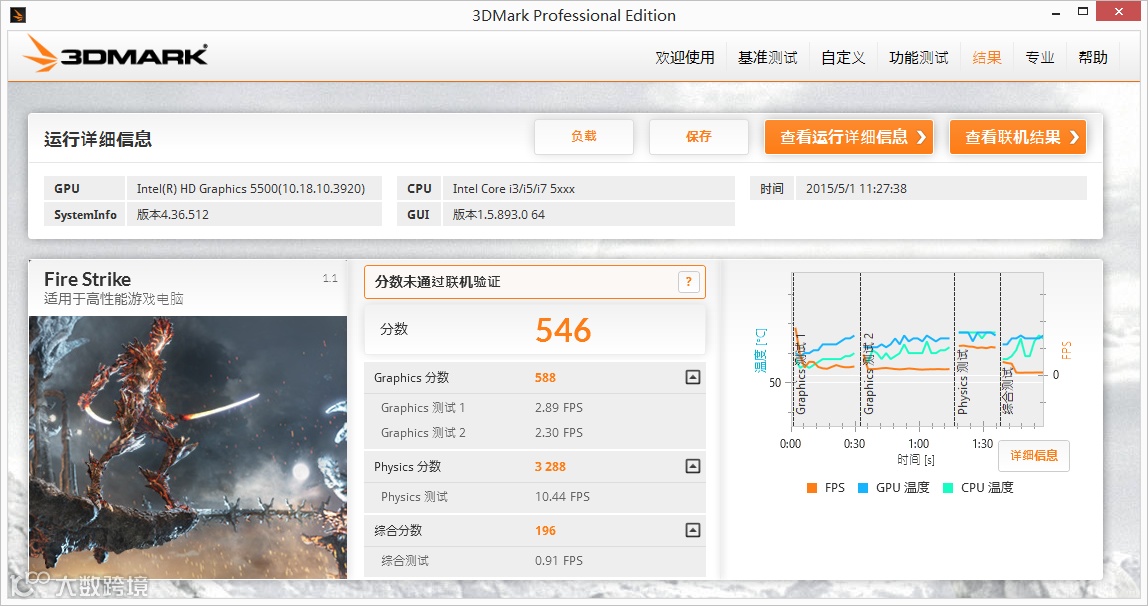1148x606 pixels.
Task: Click the 3DMark logo in header
Action: pos(116,54)
